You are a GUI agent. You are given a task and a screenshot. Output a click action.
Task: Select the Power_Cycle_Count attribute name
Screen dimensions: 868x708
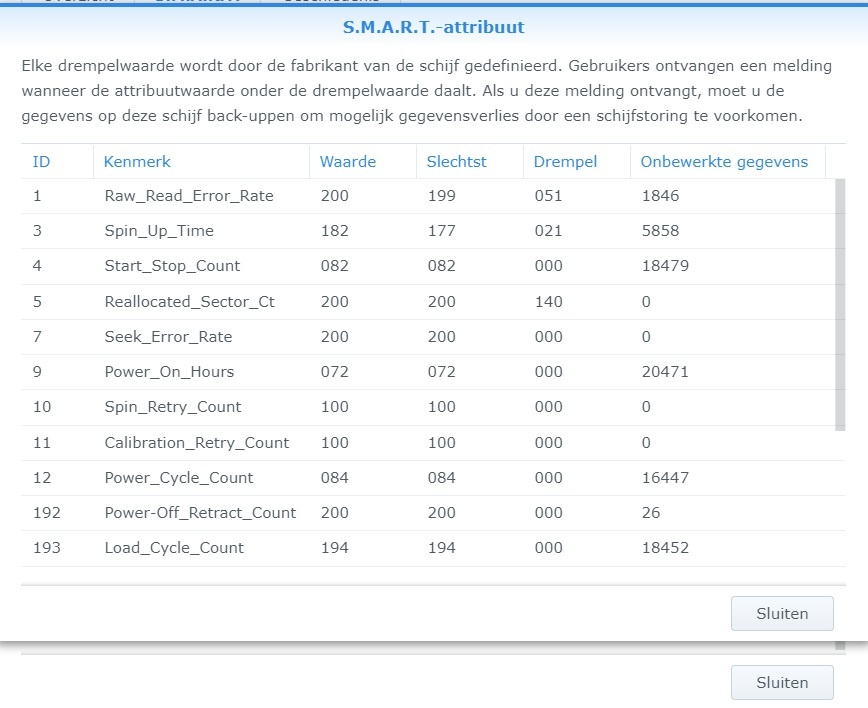[x=179, y=478]
